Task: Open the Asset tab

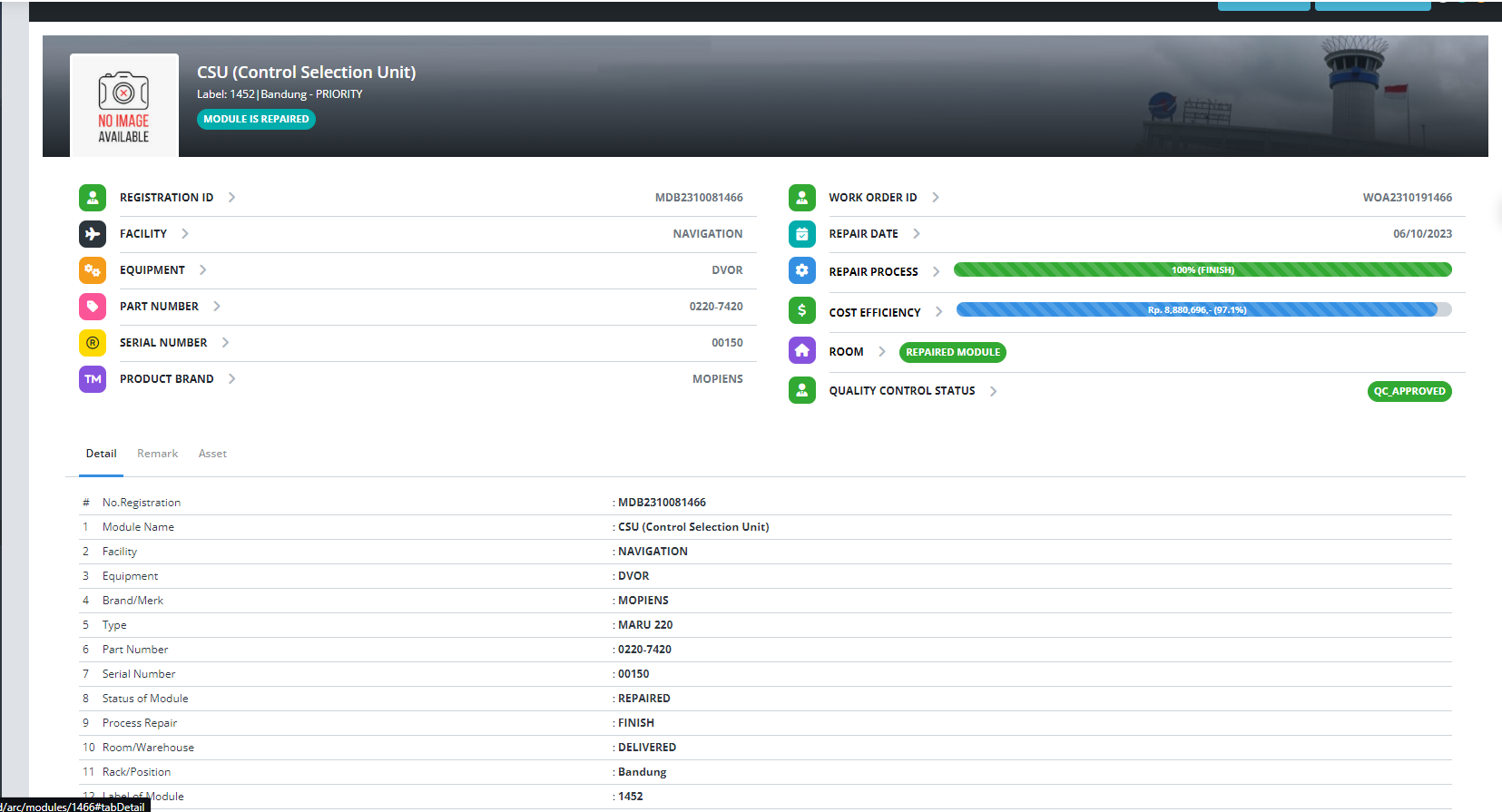Action: 212,454
